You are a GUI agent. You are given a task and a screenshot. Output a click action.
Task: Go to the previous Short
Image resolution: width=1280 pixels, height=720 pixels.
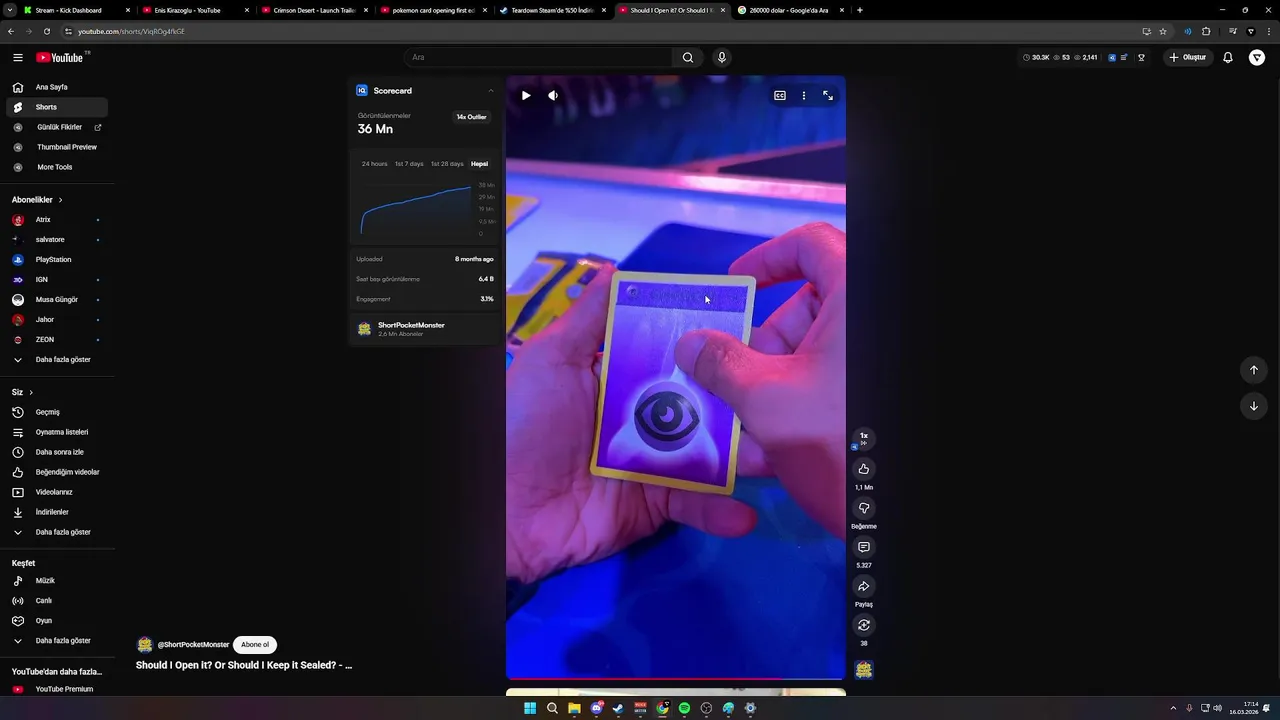(x=1254, y=370)
